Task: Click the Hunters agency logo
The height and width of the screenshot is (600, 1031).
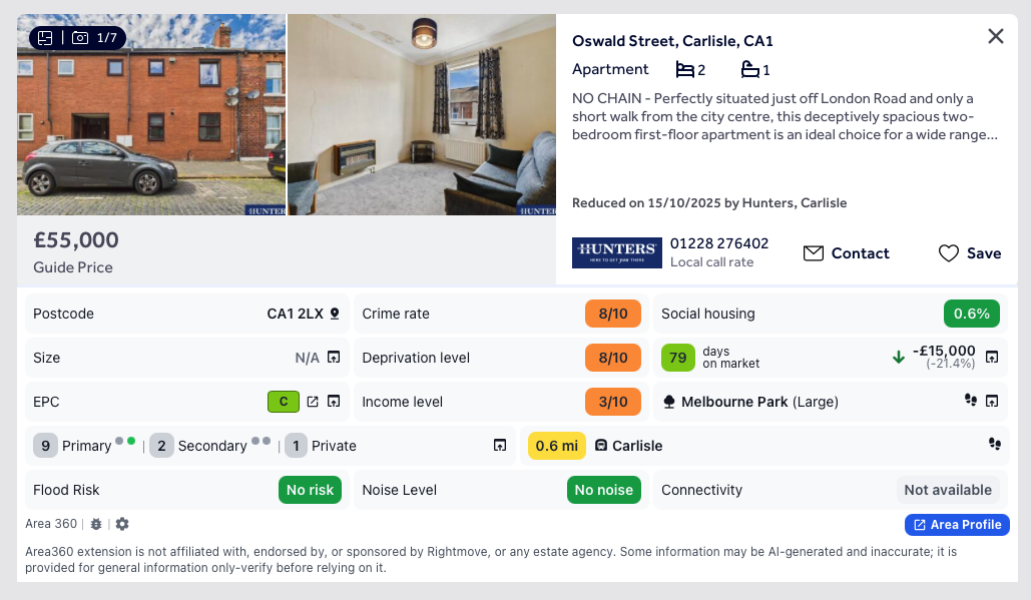Action: [x=616, y=253]
